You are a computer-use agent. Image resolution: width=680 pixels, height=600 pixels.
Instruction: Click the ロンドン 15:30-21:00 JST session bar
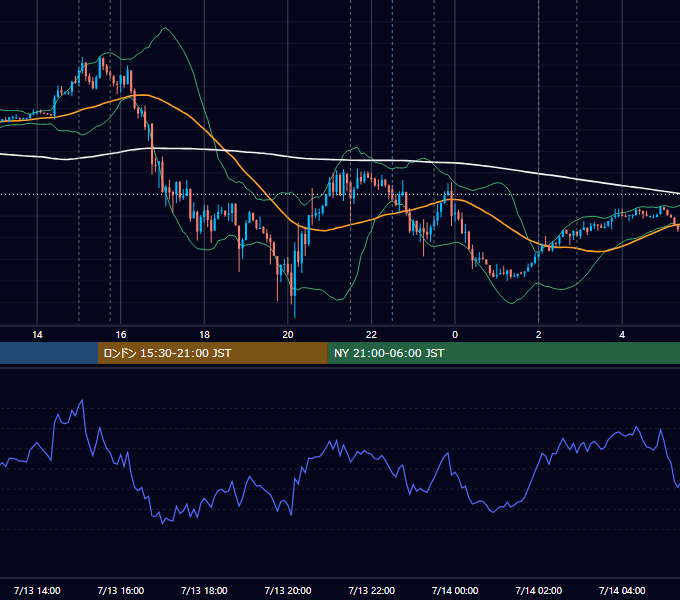click(212, 353)
